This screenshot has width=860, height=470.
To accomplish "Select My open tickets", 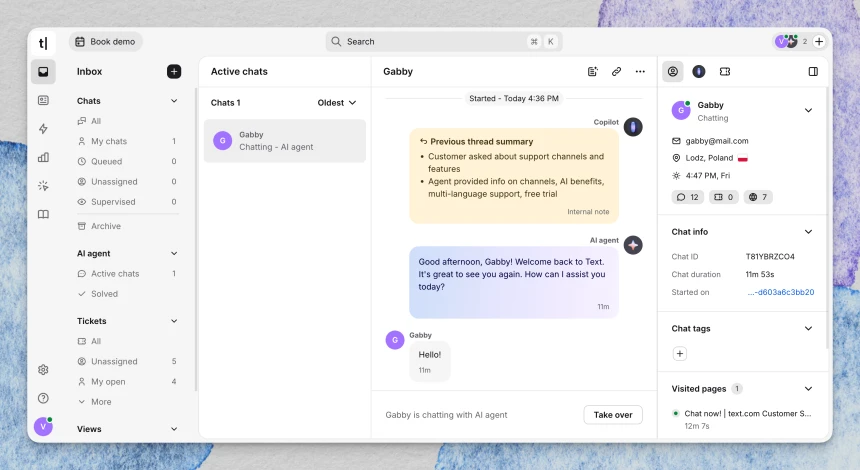I will point(127,382).
